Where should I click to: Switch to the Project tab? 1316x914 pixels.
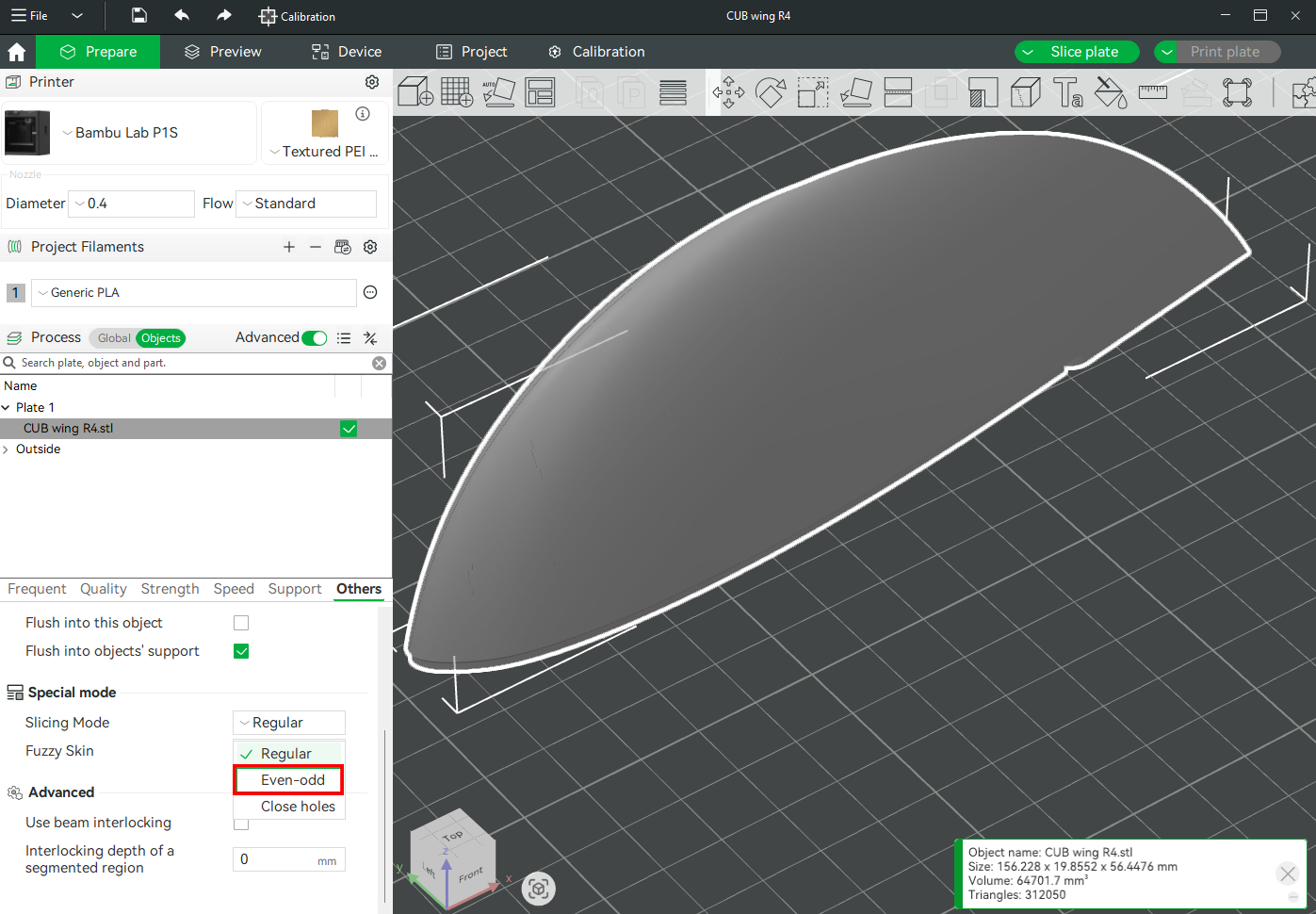coord(472,52)
